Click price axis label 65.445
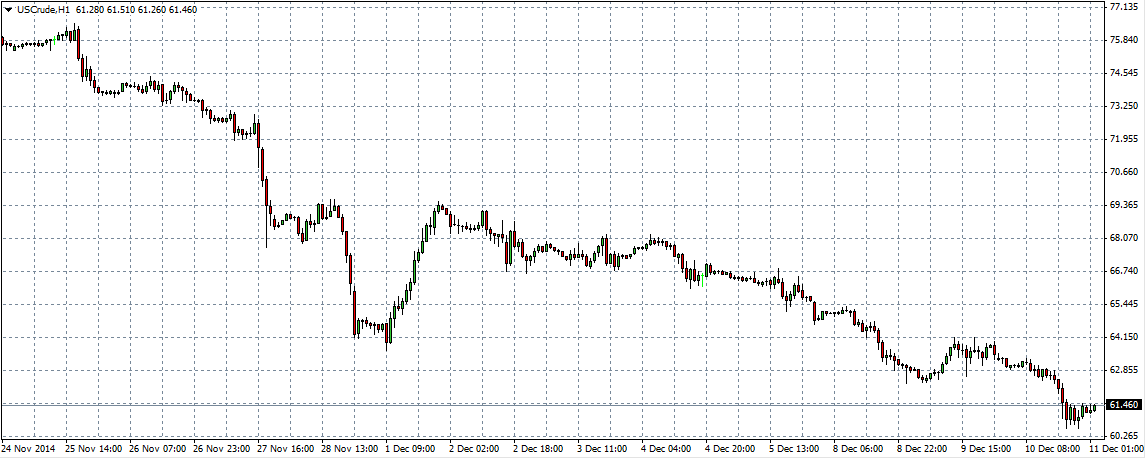The image size is (1145, 458). 1123,304
